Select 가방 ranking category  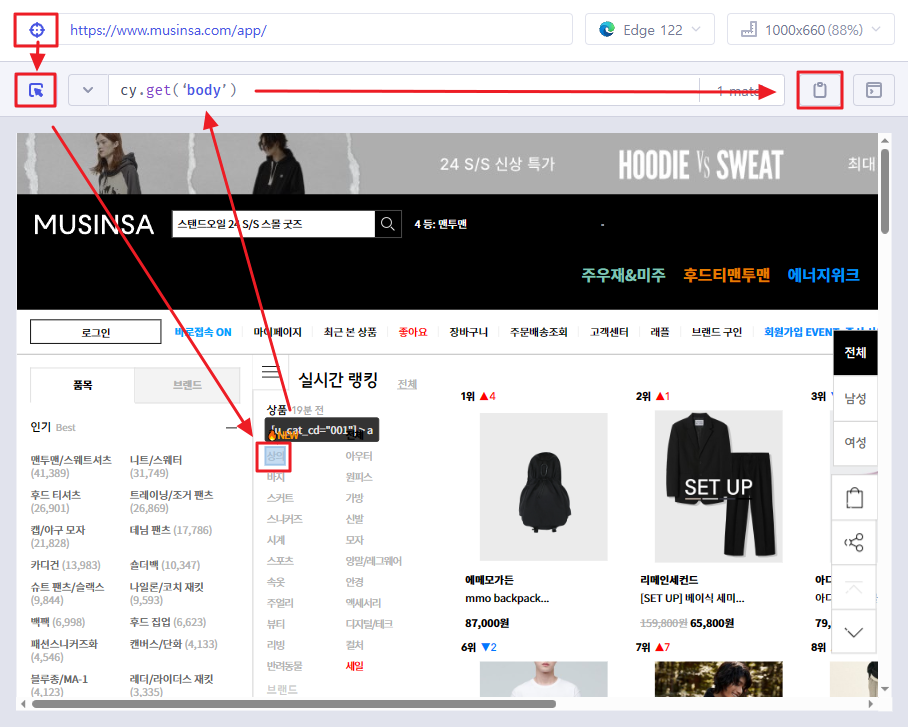tap(354, 498)
